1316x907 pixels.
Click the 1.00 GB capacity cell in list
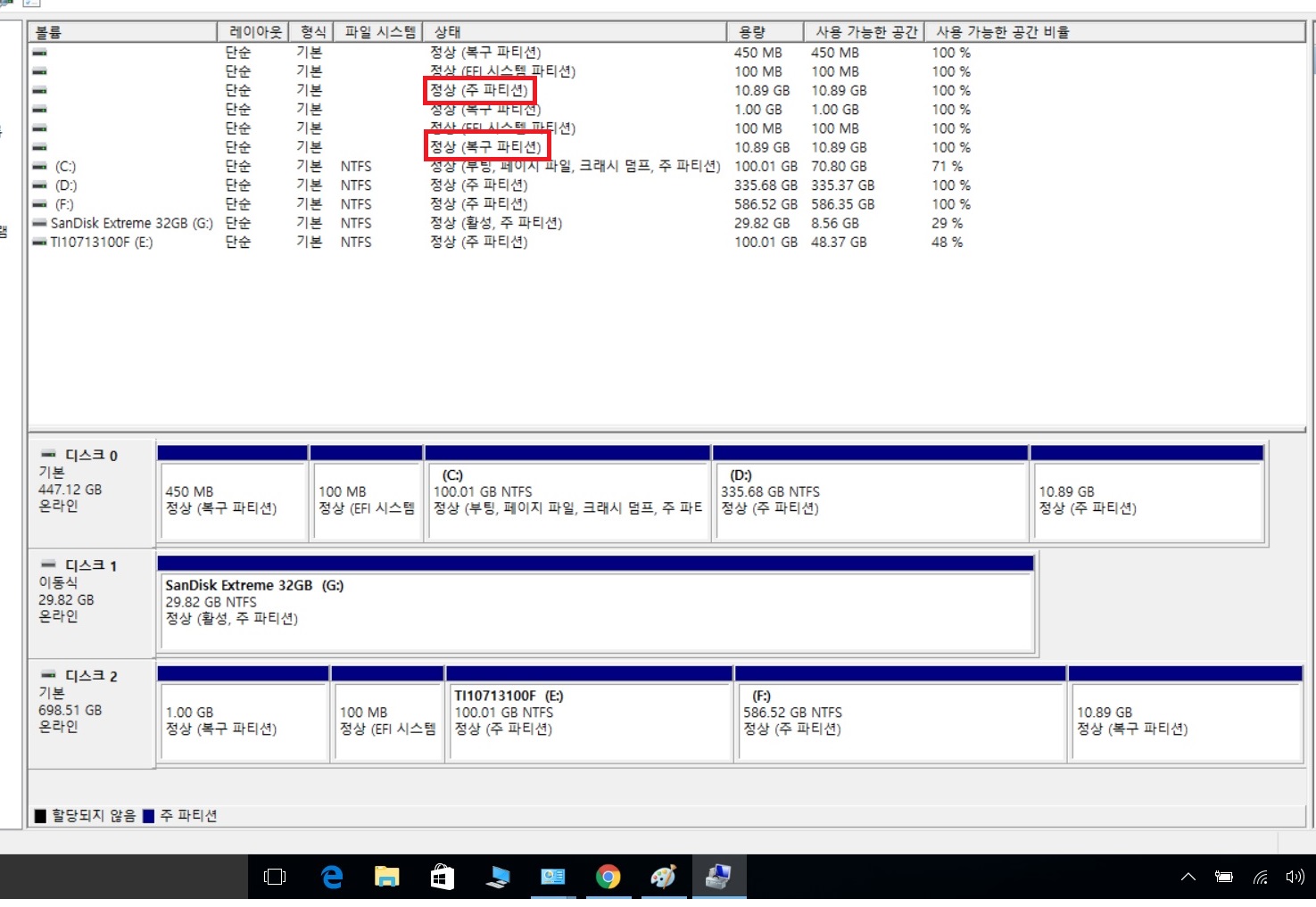758,110
